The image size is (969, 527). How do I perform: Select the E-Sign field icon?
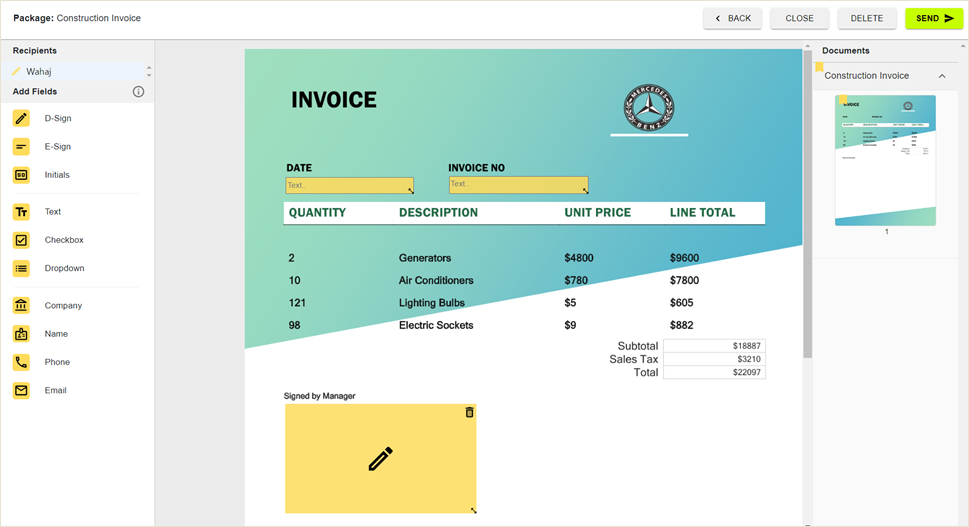click(21, 147)
